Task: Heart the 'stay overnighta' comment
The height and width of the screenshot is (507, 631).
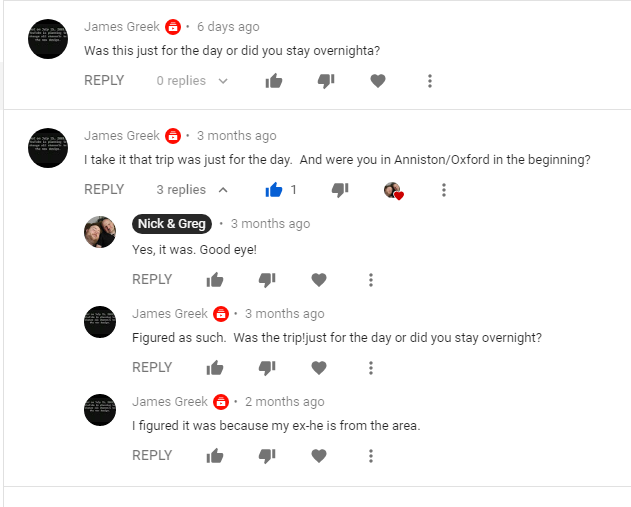Action: 378,81
